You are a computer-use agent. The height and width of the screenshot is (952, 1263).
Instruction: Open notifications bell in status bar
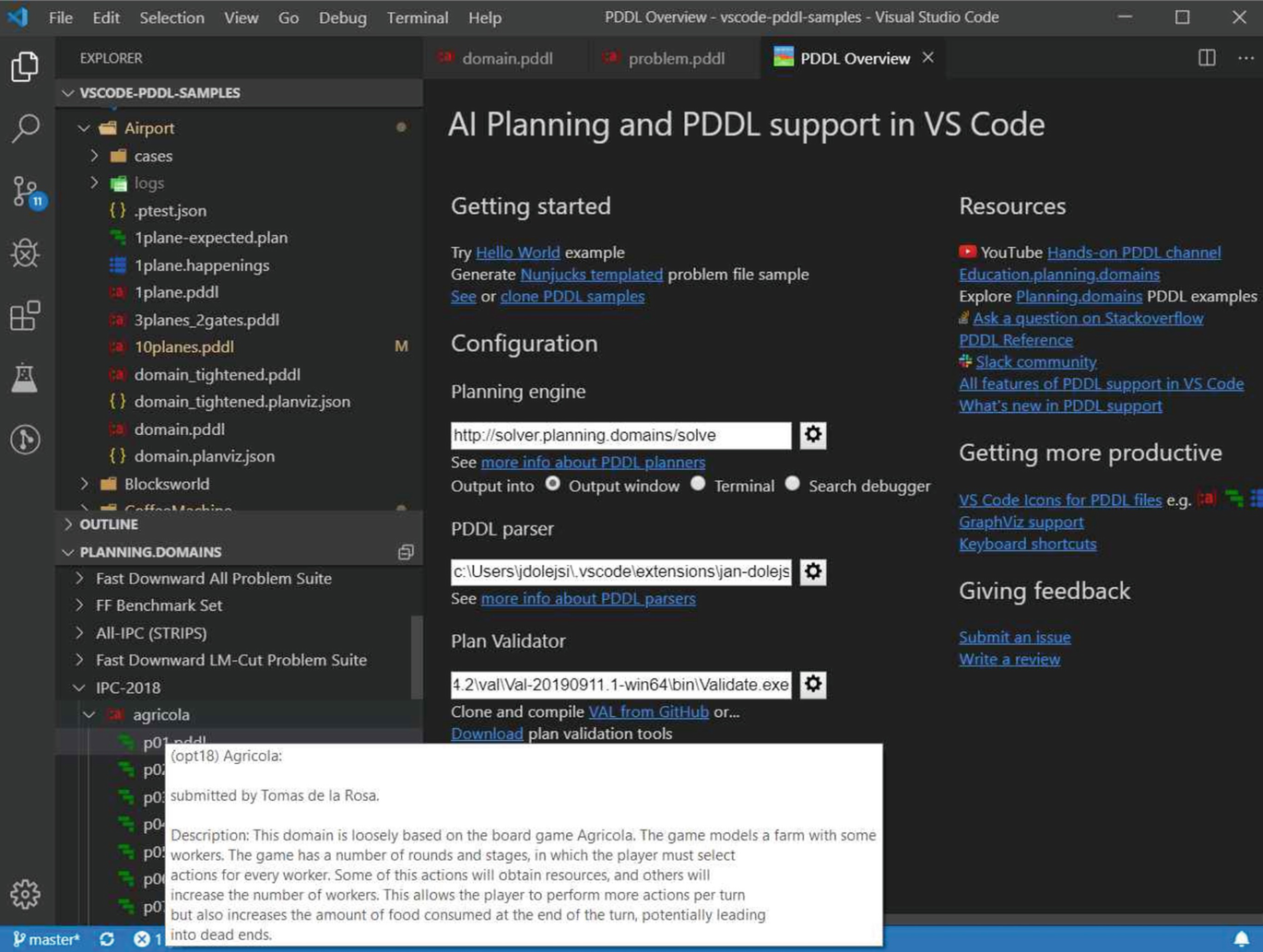point(1242,939)
